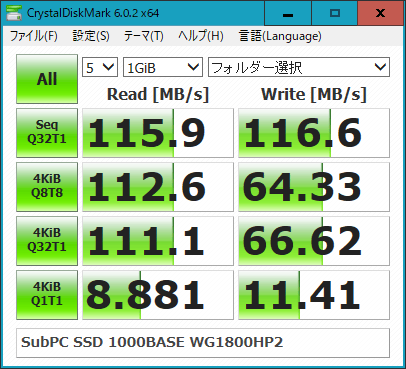Run all benchmarks with the All button

point(47,79)
